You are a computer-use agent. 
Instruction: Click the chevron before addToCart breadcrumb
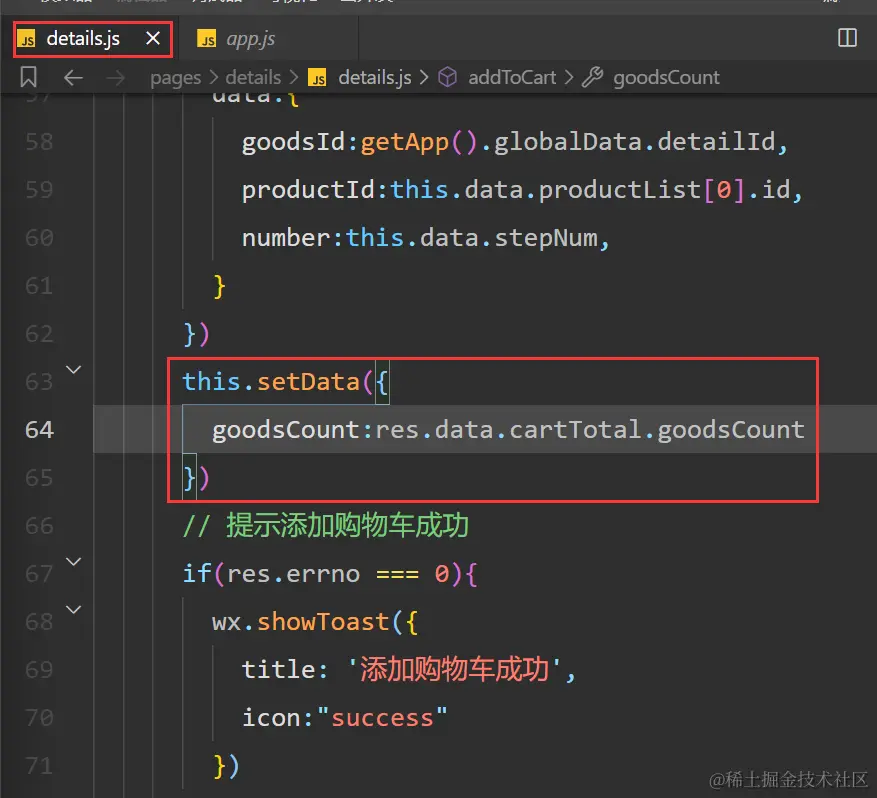[425, 78]
